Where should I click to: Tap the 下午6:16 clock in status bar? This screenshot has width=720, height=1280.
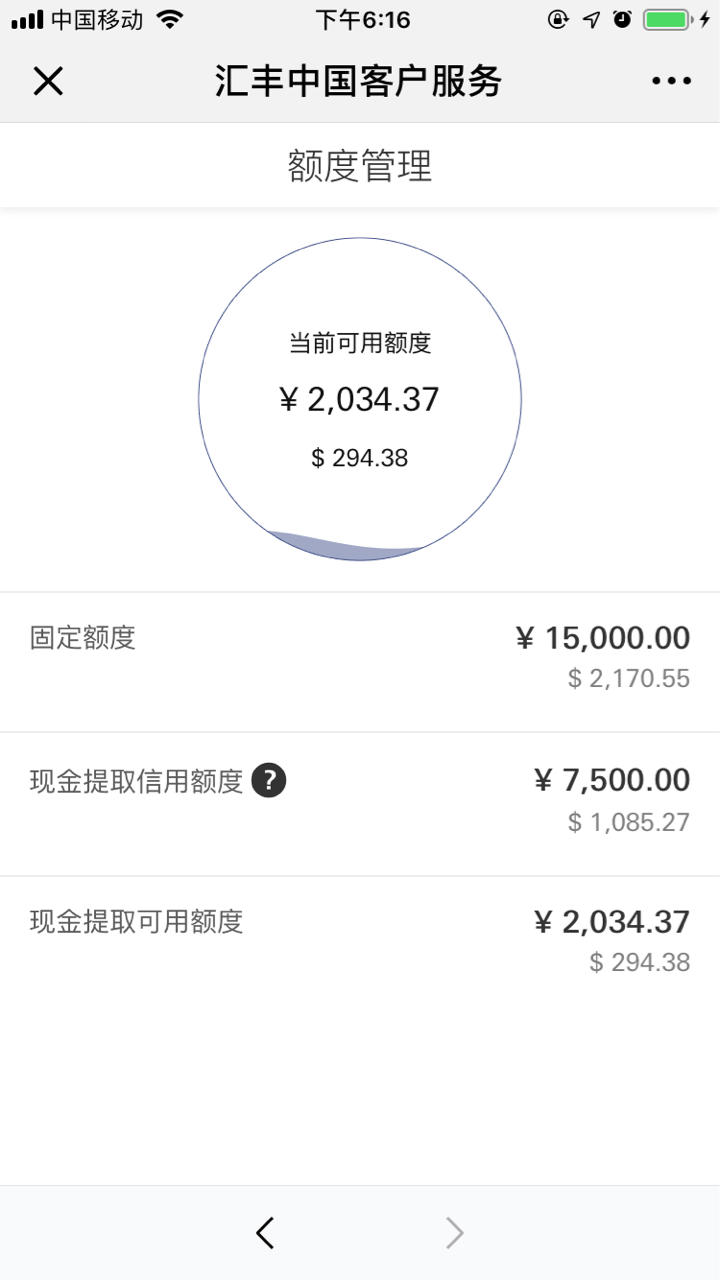click(363, 19)
